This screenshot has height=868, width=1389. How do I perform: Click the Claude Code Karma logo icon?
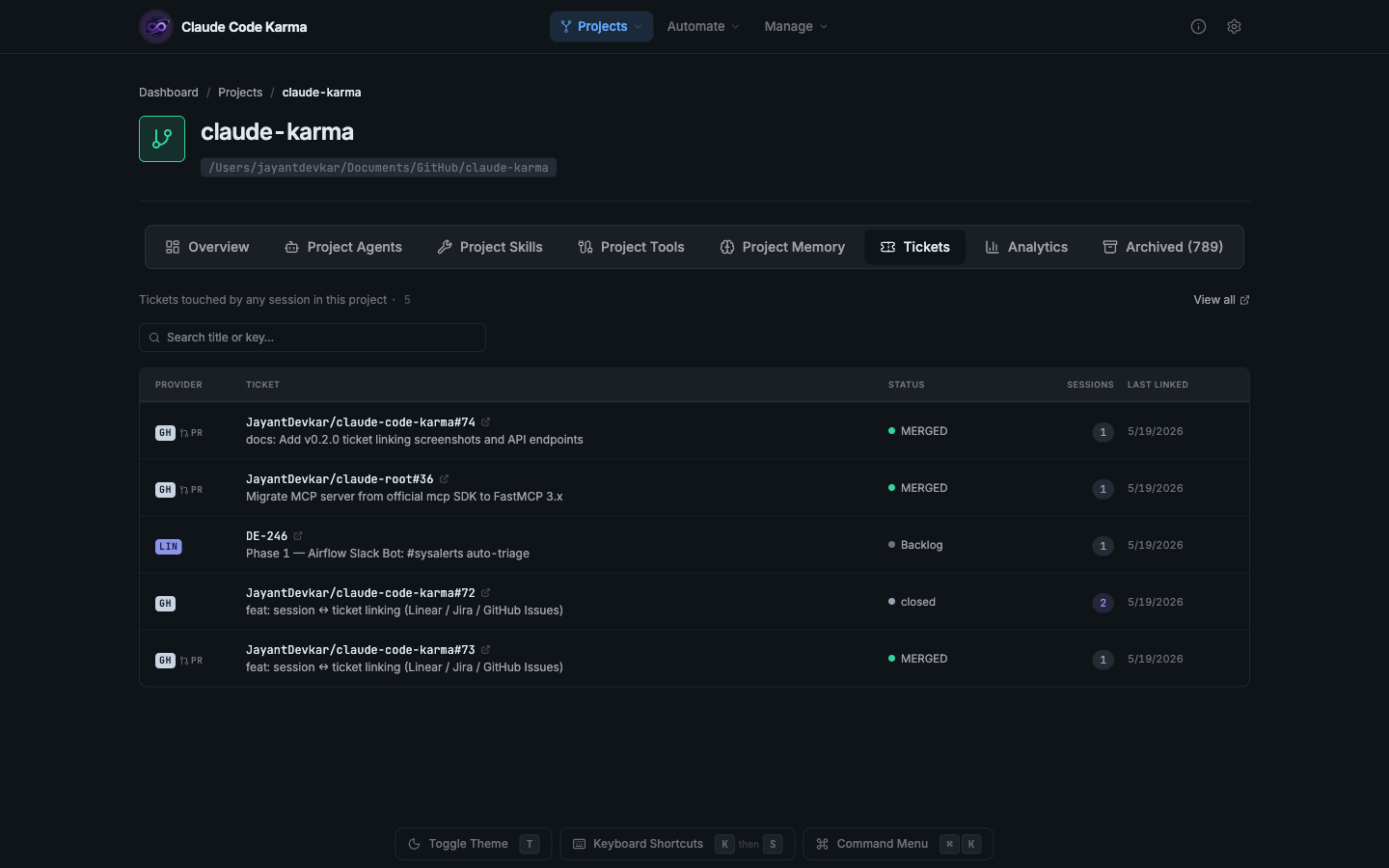tap(156, 27)
